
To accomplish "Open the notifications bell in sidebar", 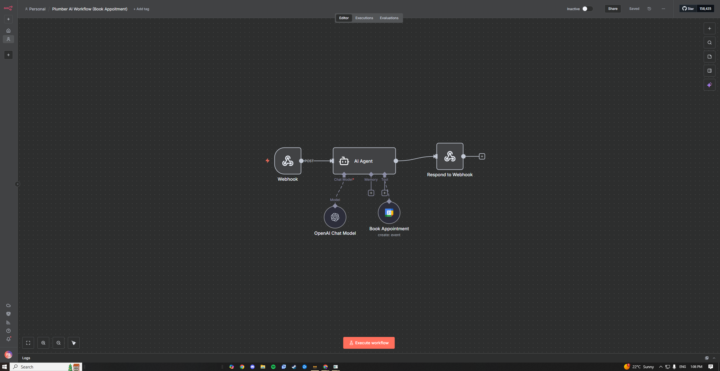I will 8,339.
